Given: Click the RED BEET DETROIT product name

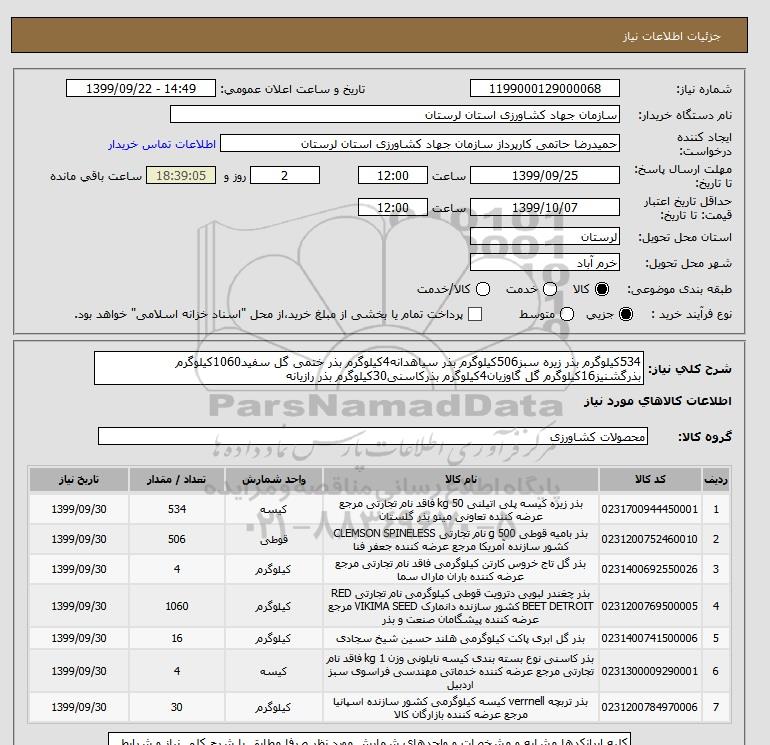Looking at the screenshot, I should pyautogui.click(x=461, y=607).
